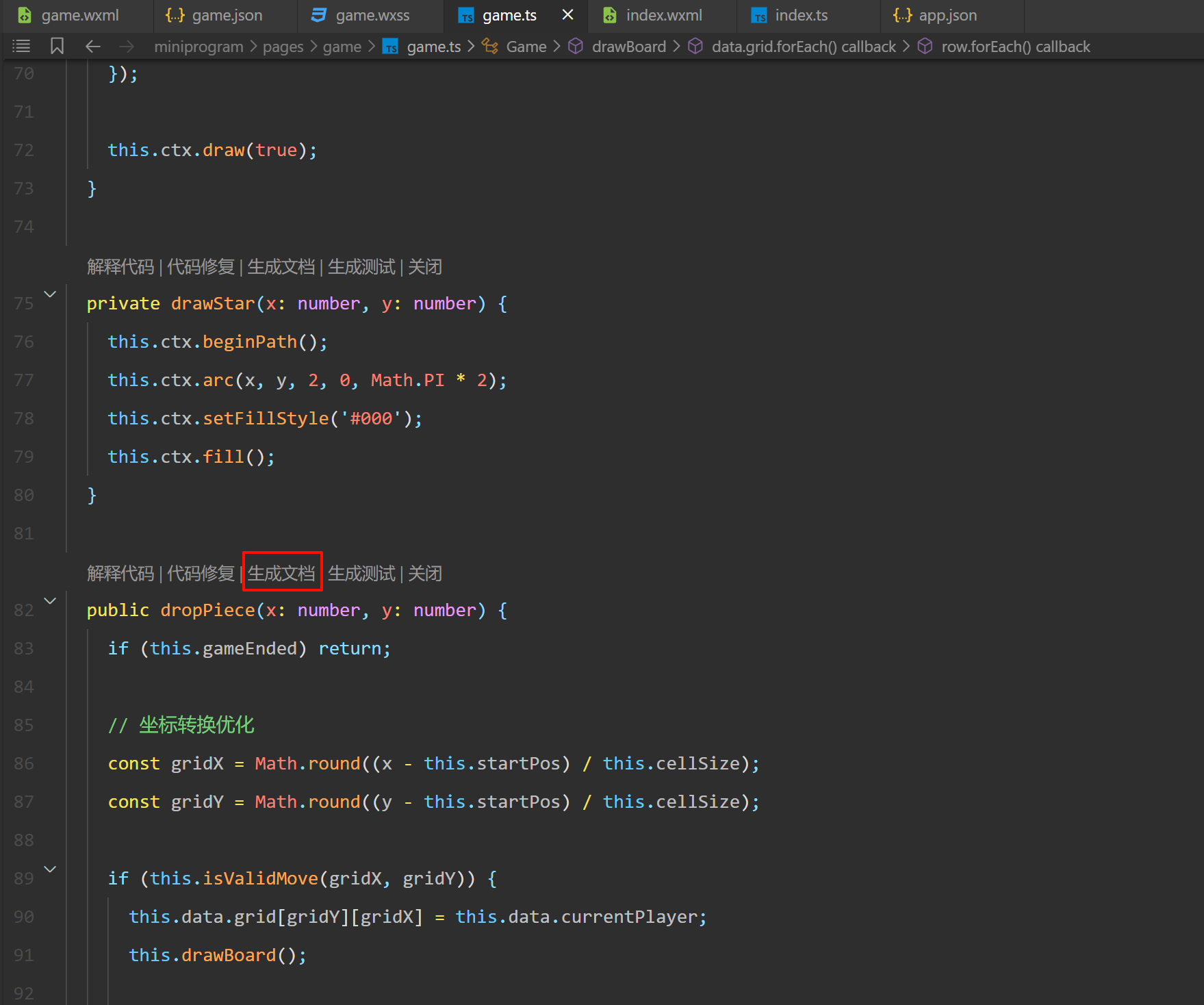Click 生成文档 above dropPiece
1204x1005 pixels.
(281, 574)
